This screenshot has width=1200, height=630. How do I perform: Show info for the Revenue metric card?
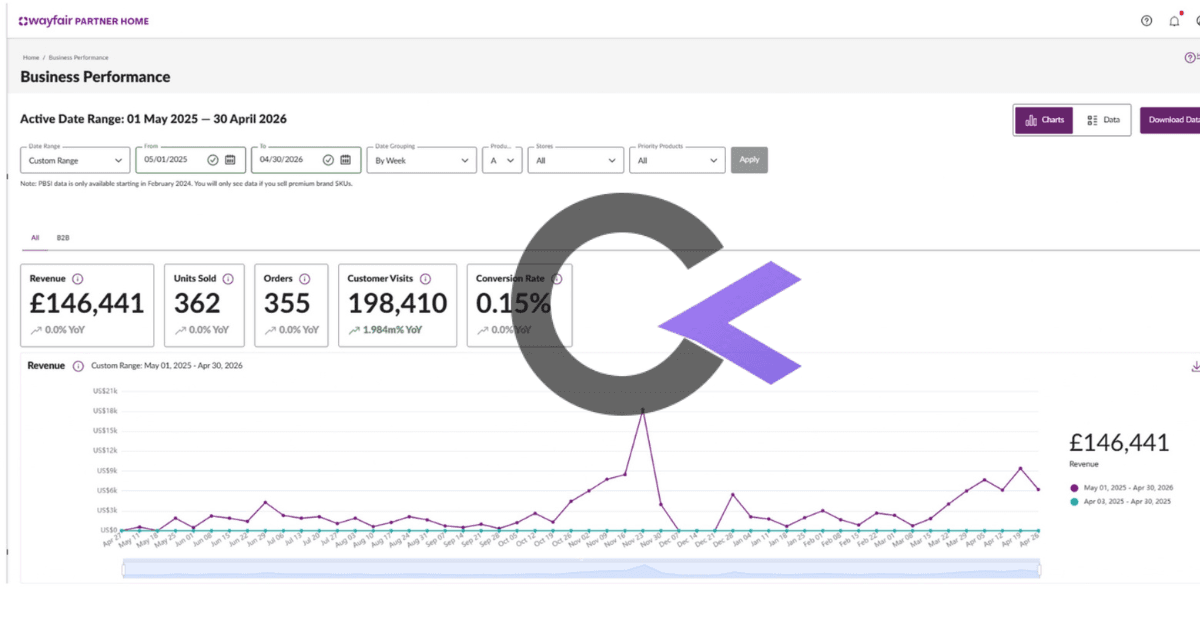click(78, 279)
